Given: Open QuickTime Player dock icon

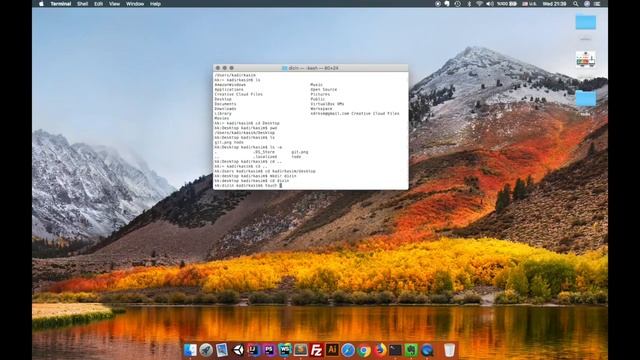Looking at the screenshot, I should (x=427, y=350).
